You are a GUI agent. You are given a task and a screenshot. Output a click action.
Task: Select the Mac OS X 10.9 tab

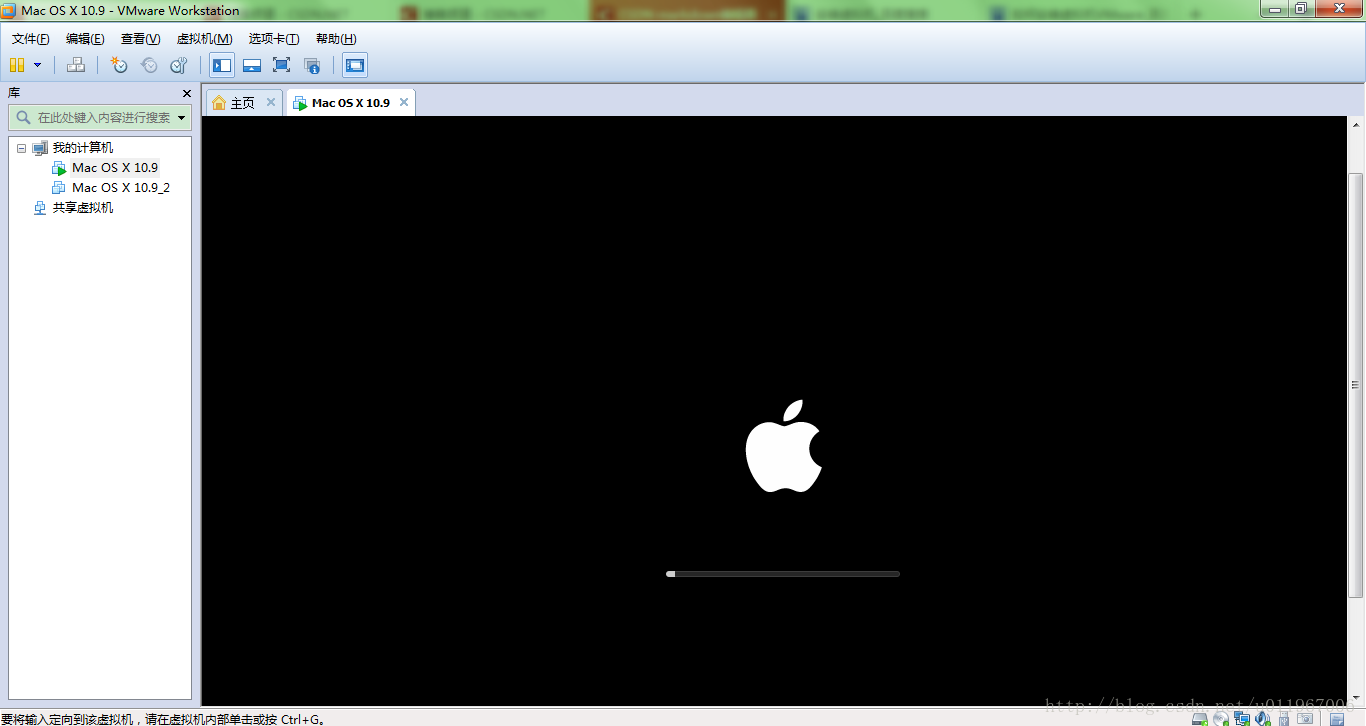pos(350,103)
